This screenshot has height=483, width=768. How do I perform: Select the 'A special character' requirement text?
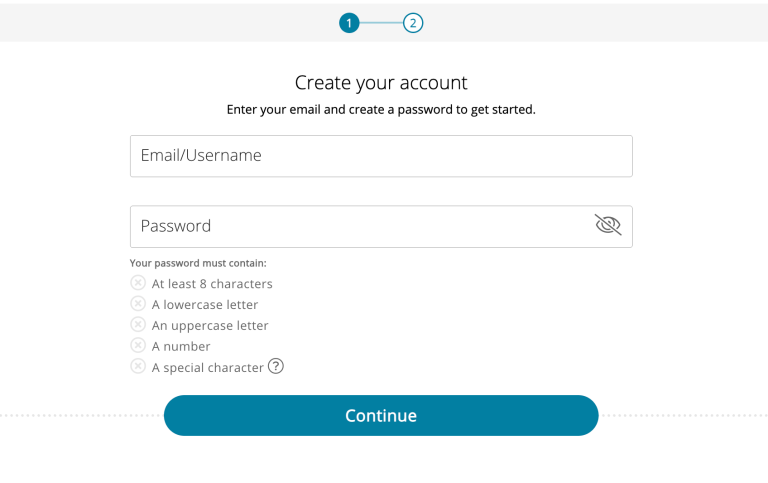pos(207,368)
